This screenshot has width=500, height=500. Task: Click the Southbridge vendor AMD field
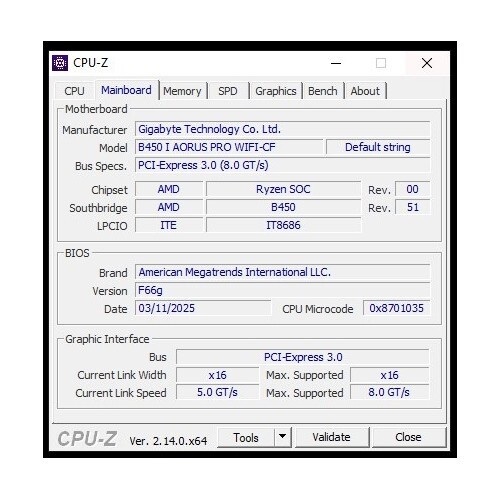click(169, 207)
